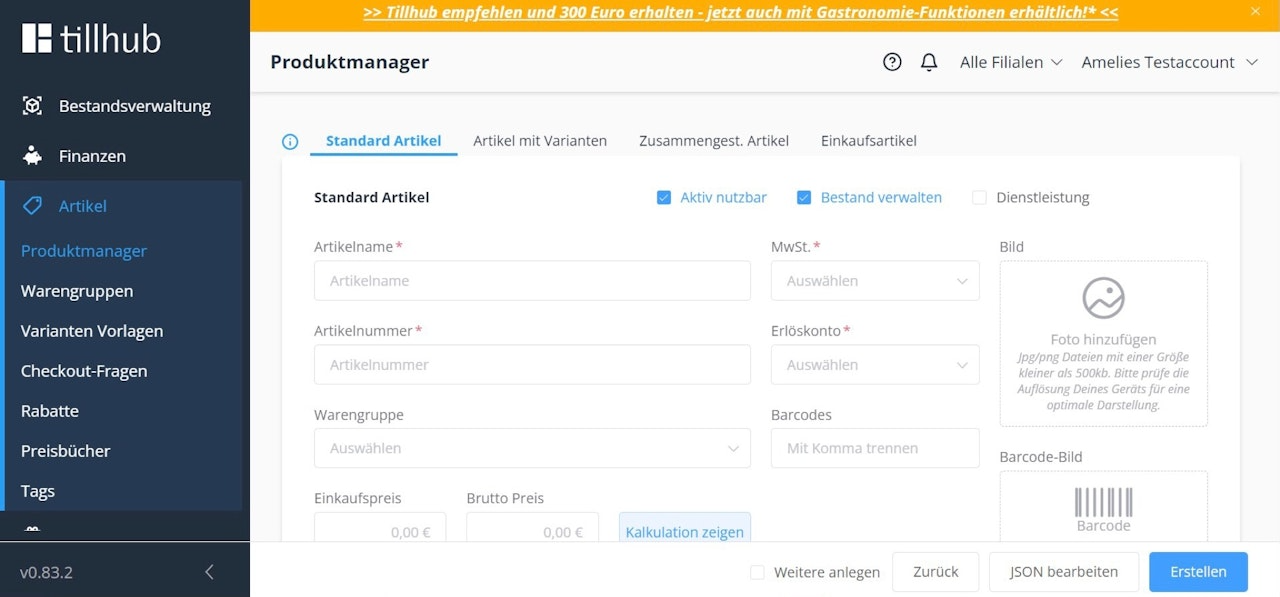The width and height of the screenshot is (1280, 597).
Task: Click into the Artikelname input field
Action: [x=532, y=281]
